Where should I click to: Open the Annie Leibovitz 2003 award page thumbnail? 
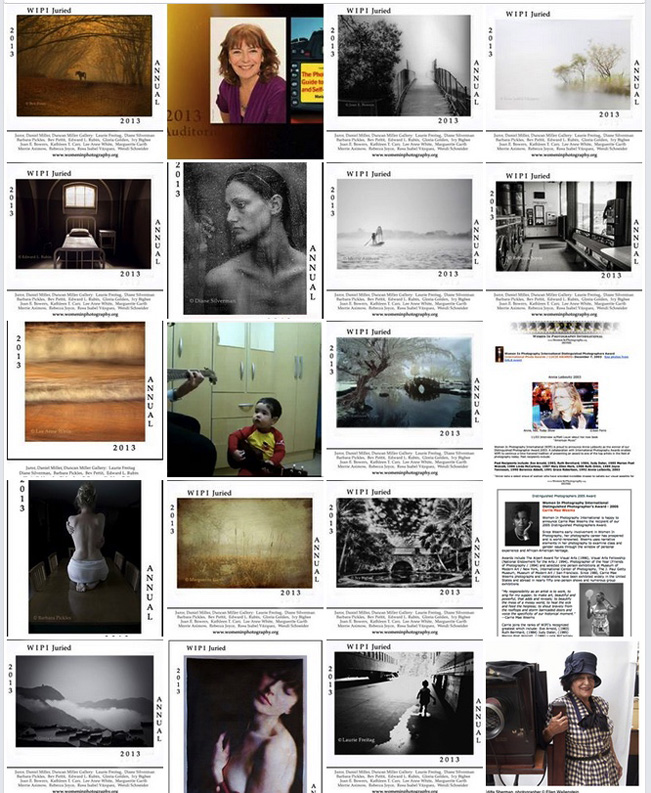coord(564,399)
